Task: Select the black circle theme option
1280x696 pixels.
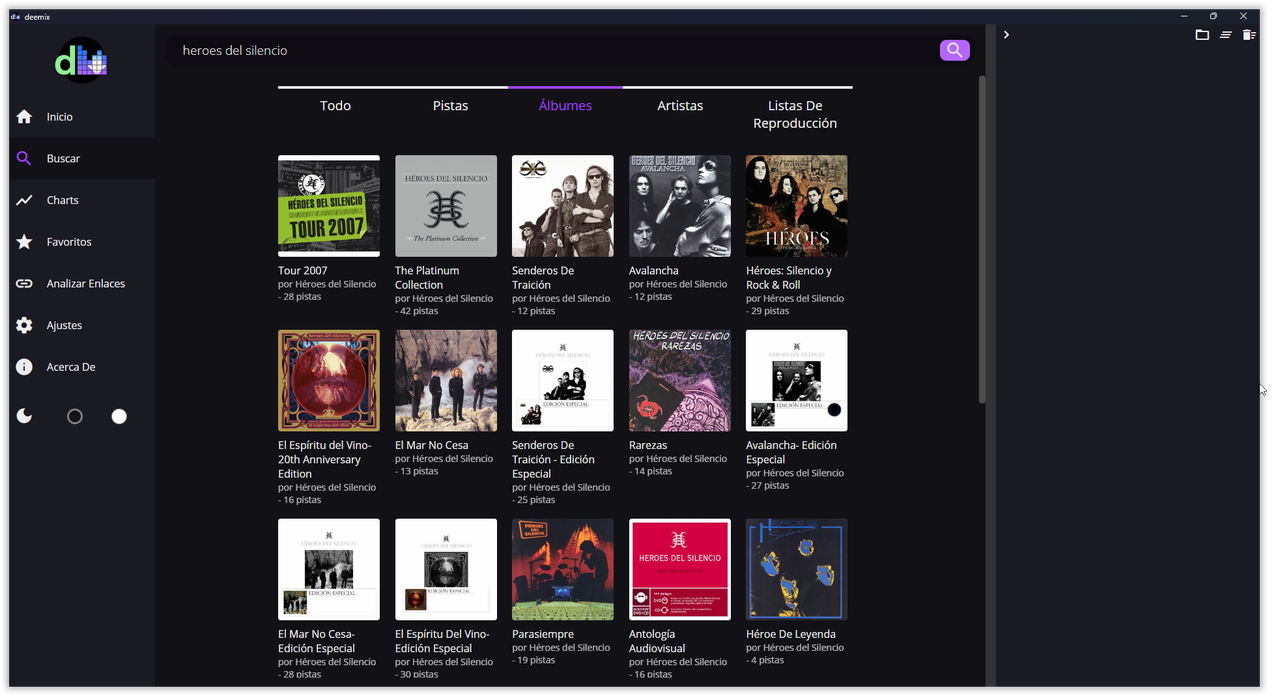Action: pos(75,416)
